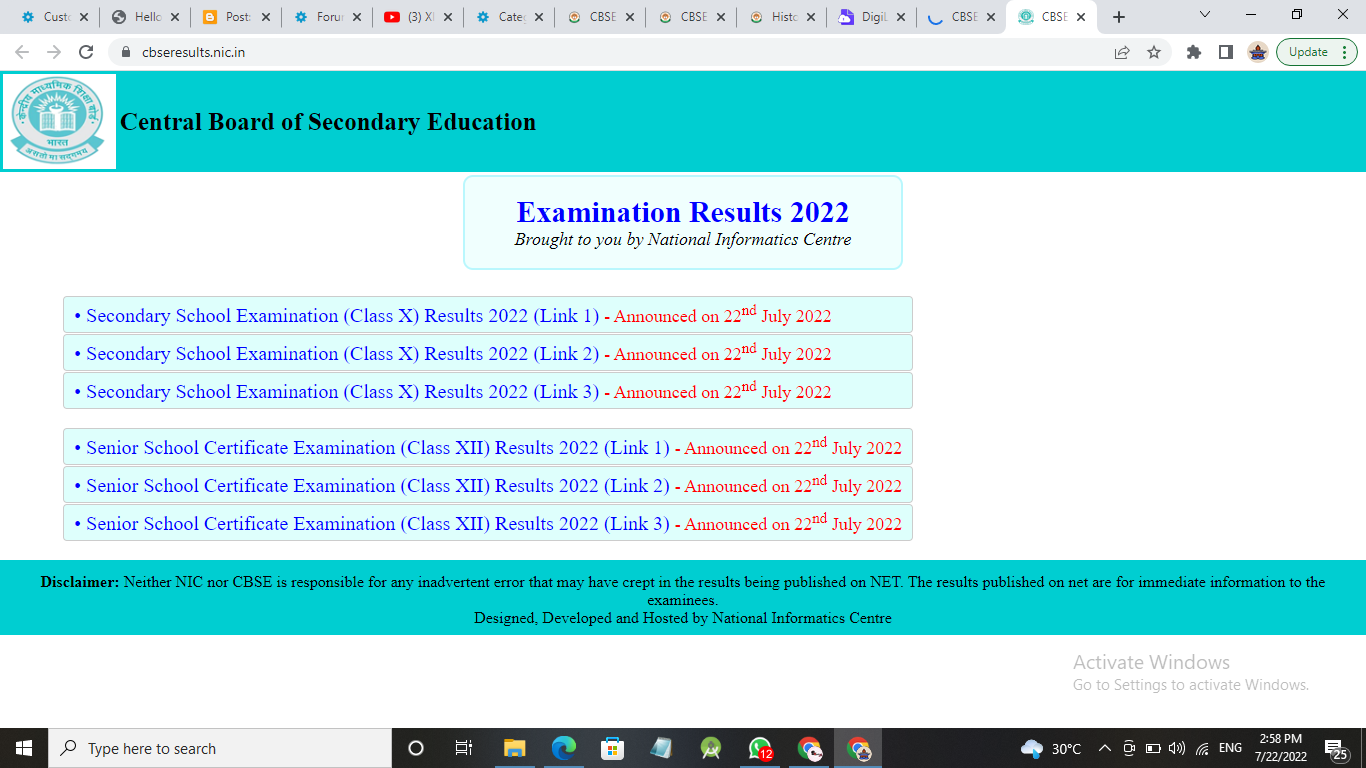Click 'Brought to you by National Informatics Centre'
Viewport: 1366px width, 768px height.
(x=683, y=240)
